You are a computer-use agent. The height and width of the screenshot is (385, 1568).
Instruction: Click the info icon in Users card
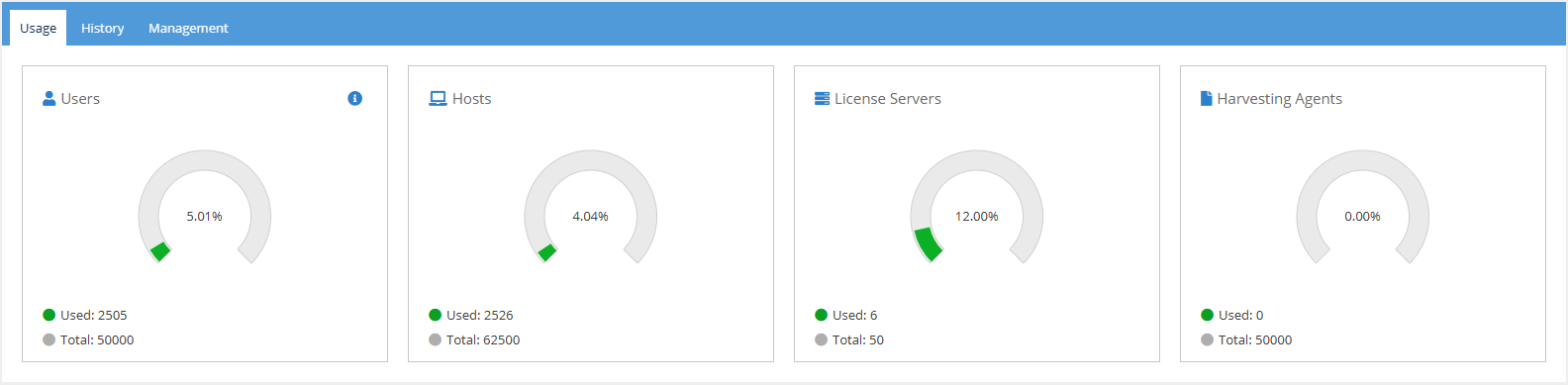(x=354, y=98)
